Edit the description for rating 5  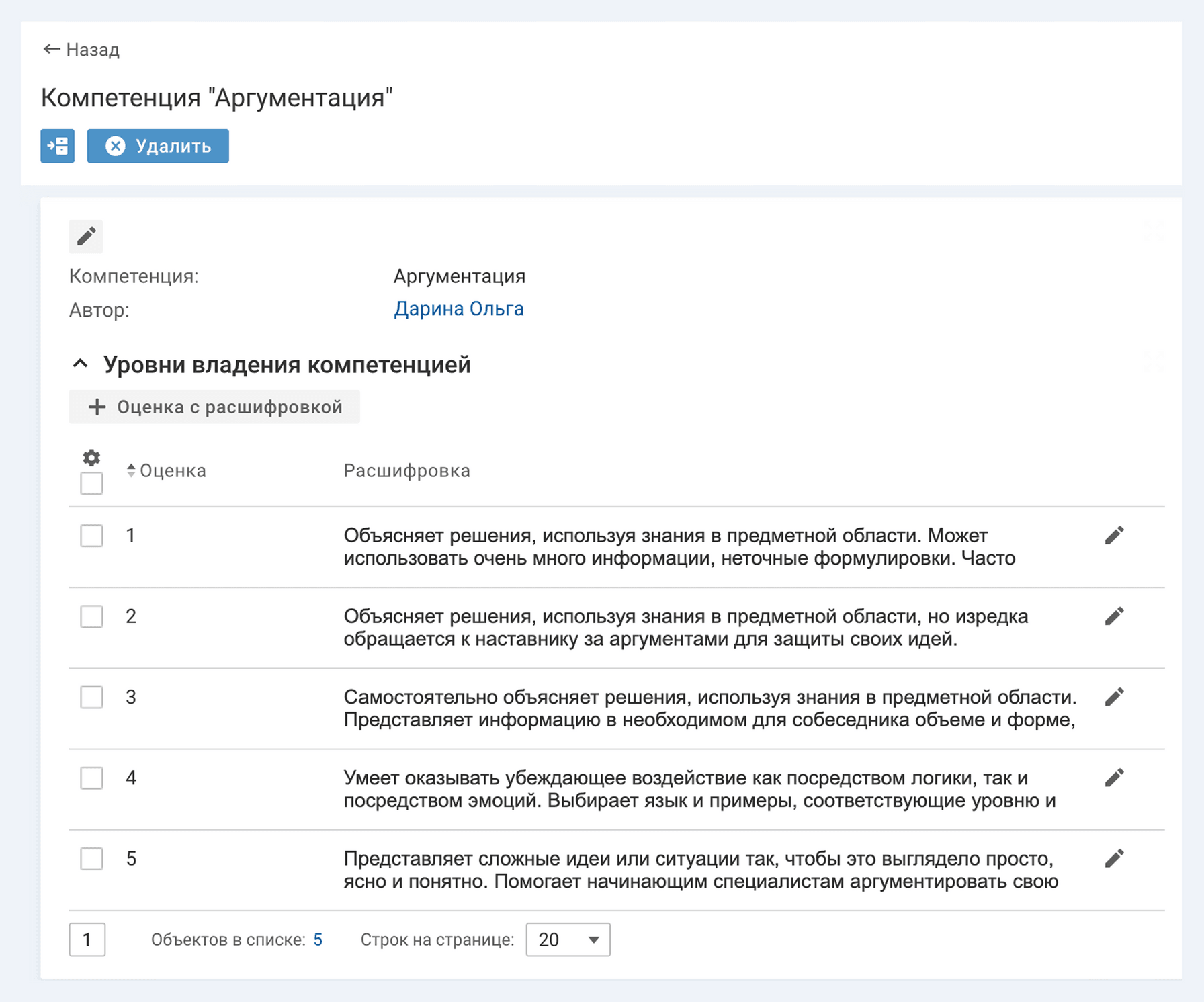click(1114, 858)
